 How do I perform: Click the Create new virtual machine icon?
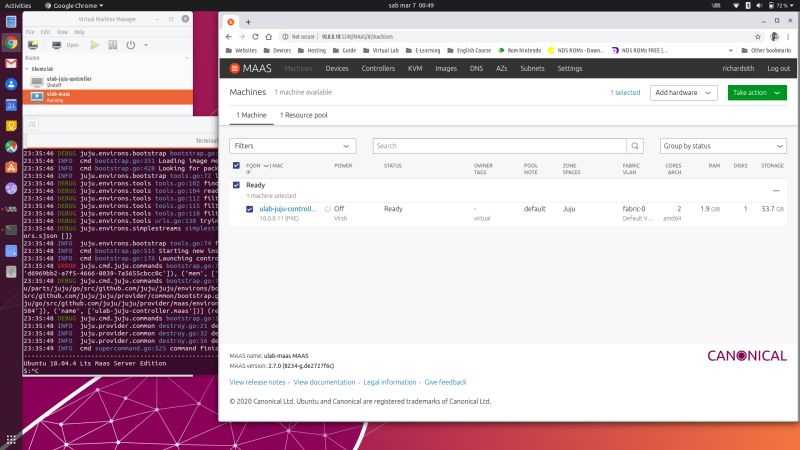33,45
